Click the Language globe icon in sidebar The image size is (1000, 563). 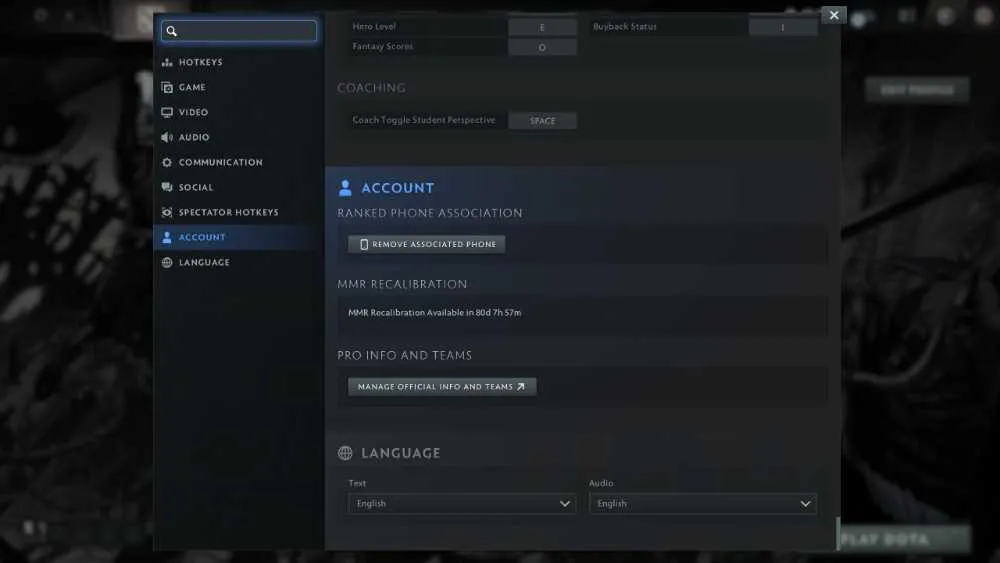pos(167,262)
